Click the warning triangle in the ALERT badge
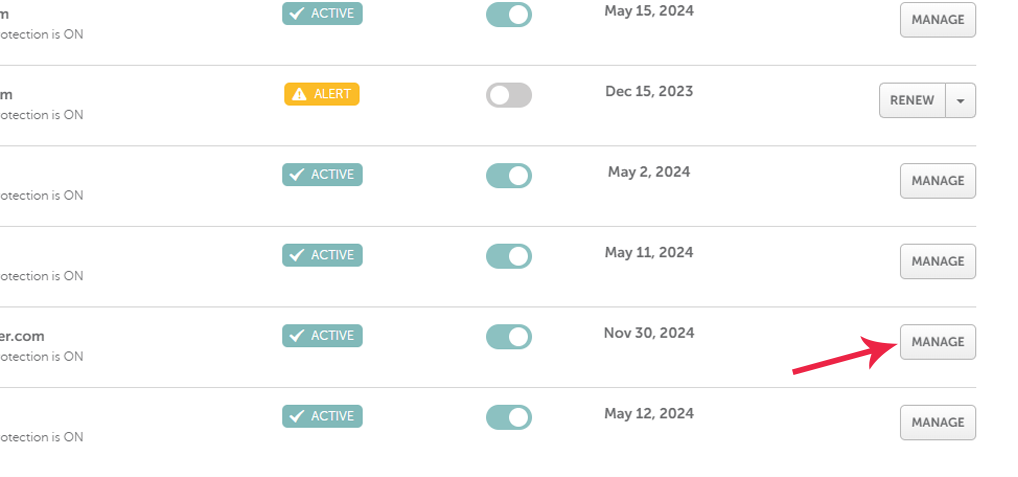The image size is (1018, 477). point(299,94)
